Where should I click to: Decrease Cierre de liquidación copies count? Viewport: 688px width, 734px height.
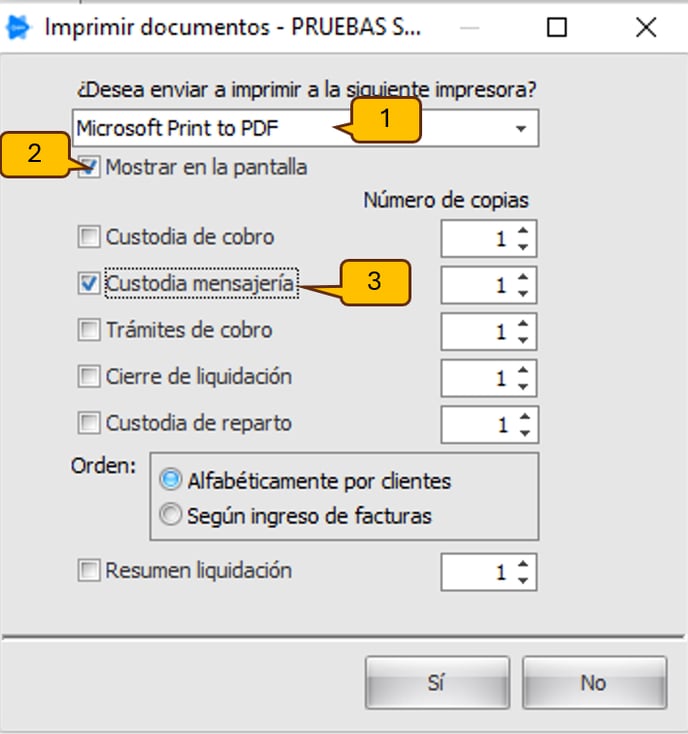pos(523,386)
